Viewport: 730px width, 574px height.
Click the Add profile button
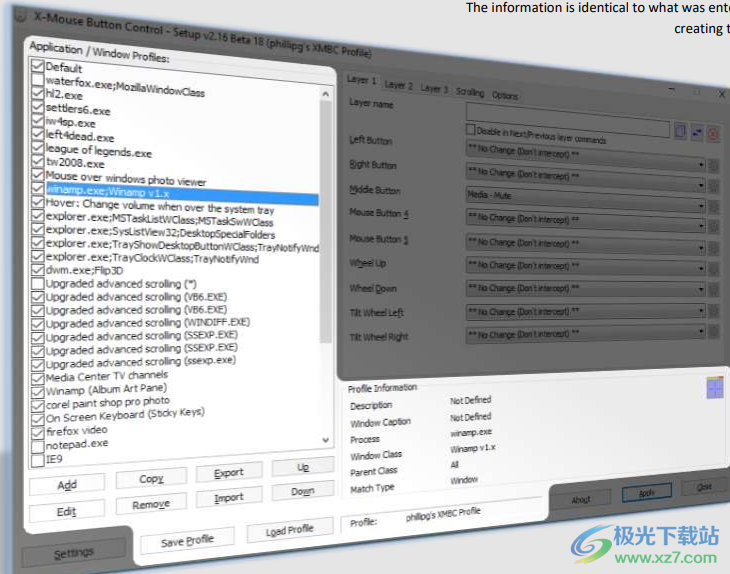[x=67, y=485]
